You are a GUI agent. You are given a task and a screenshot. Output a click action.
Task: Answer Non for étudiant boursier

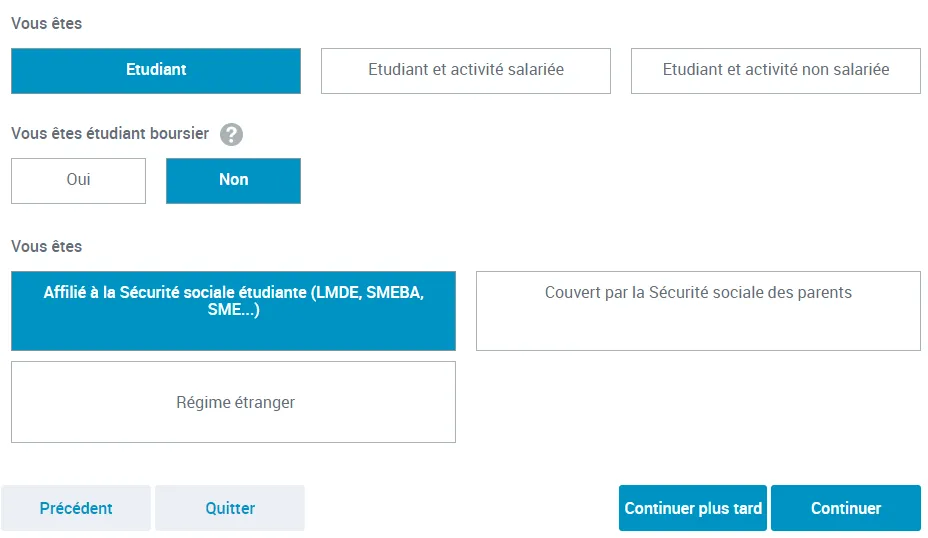(x=233, y=181)
